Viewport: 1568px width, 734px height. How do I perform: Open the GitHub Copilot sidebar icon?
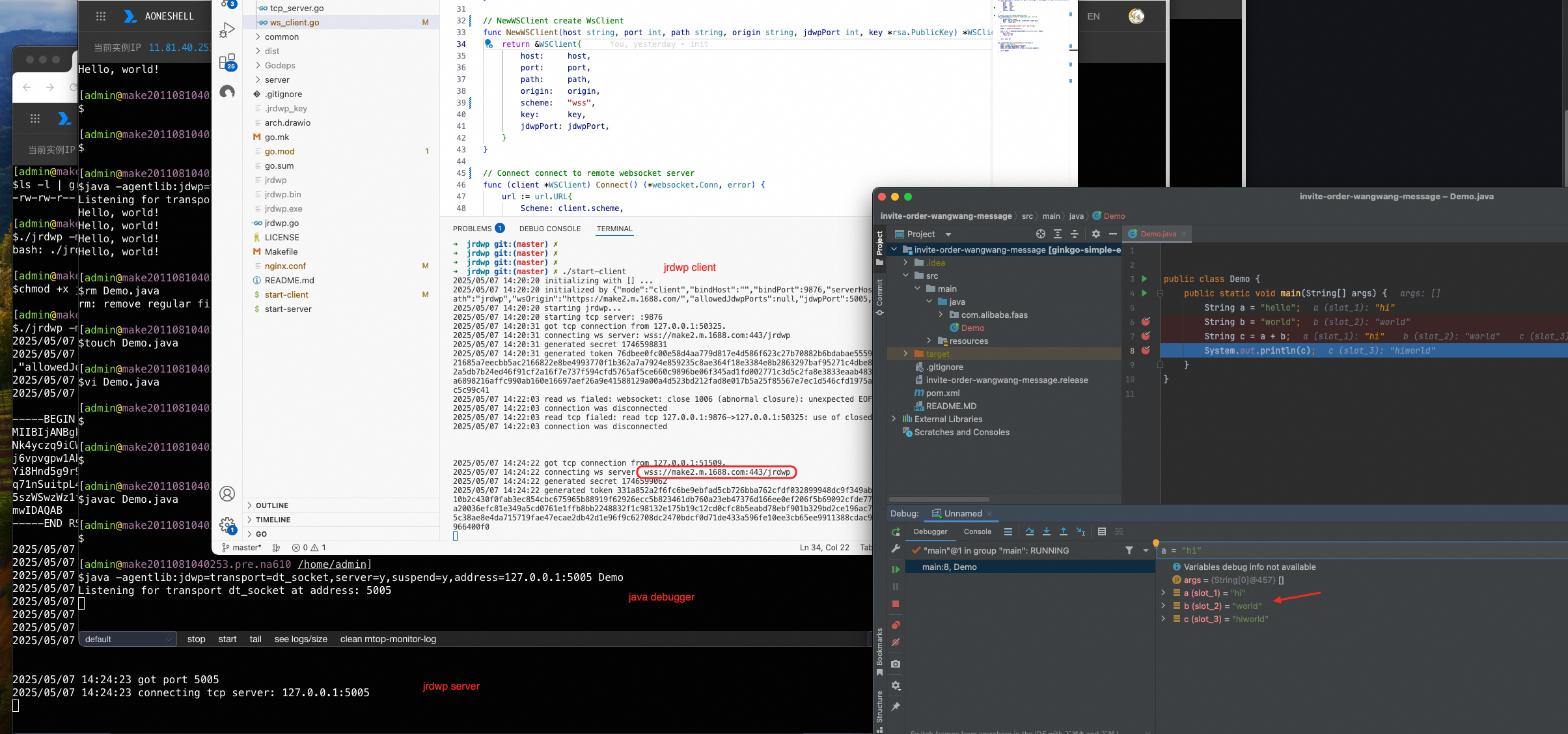(x=227, y=92)
